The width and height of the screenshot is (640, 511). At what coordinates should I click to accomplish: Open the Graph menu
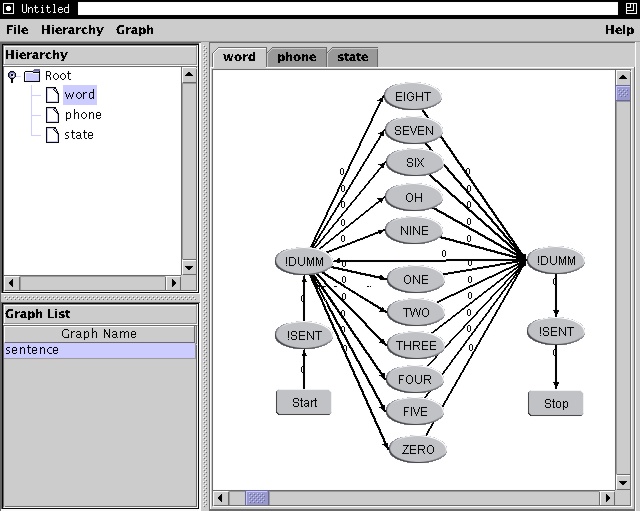tap(135, 30)
